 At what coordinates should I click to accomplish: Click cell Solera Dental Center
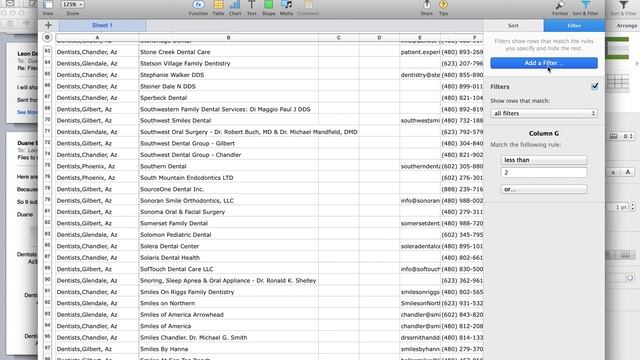point(229,246)
